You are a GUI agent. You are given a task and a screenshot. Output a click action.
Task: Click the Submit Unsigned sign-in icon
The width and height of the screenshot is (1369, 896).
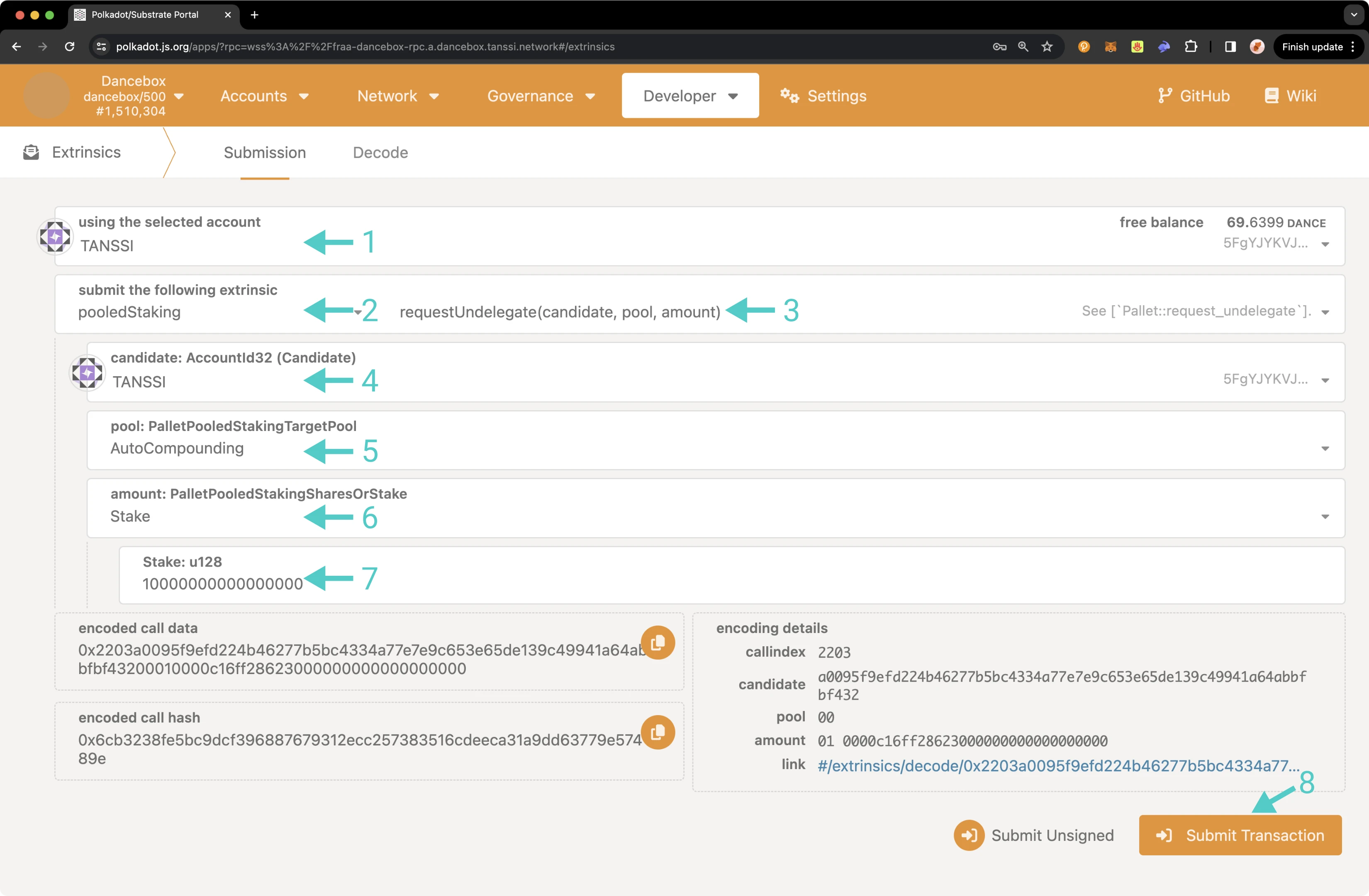click(969, 835)
